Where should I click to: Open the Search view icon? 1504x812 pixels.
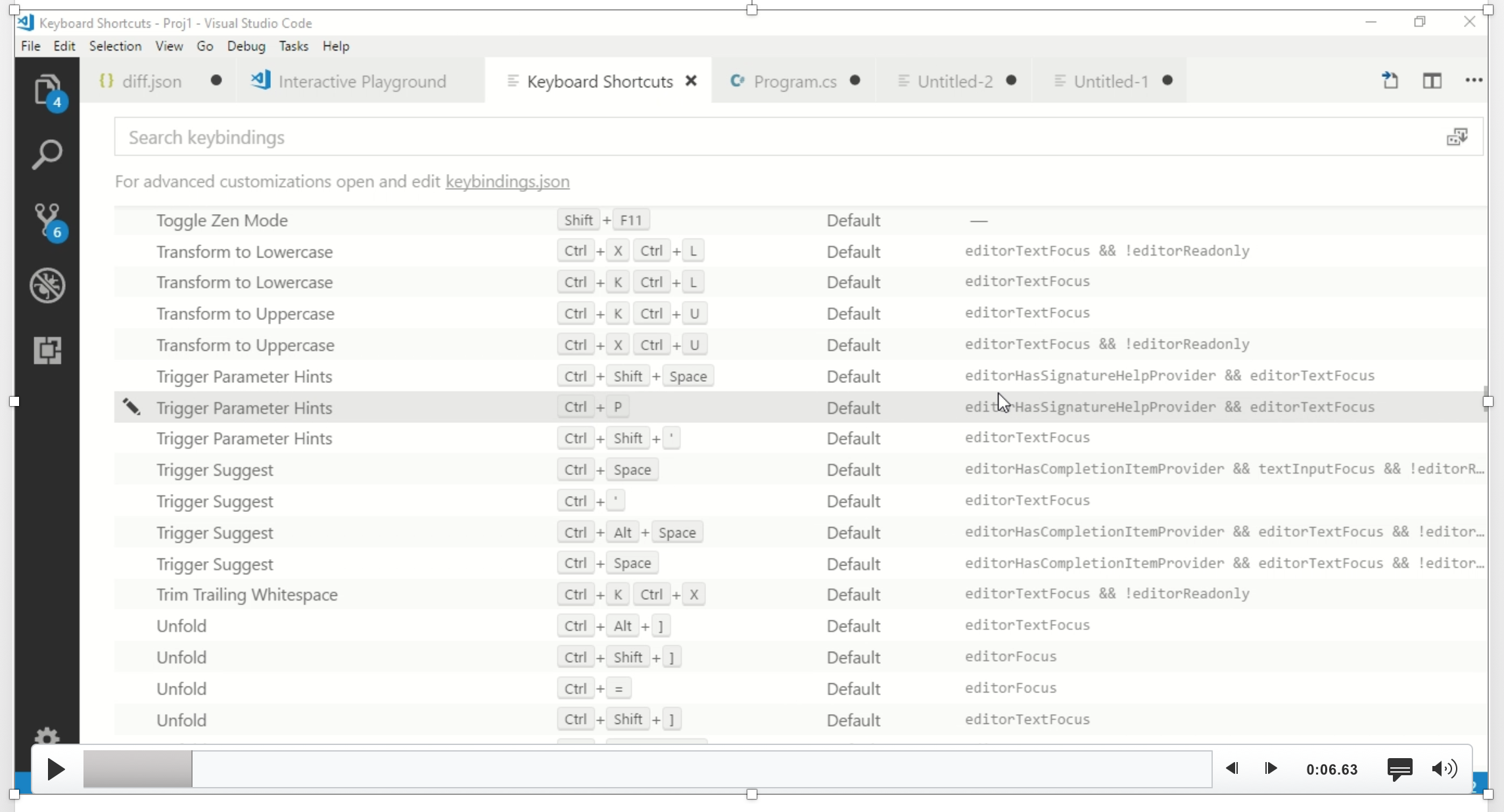(x=49, y=153)
